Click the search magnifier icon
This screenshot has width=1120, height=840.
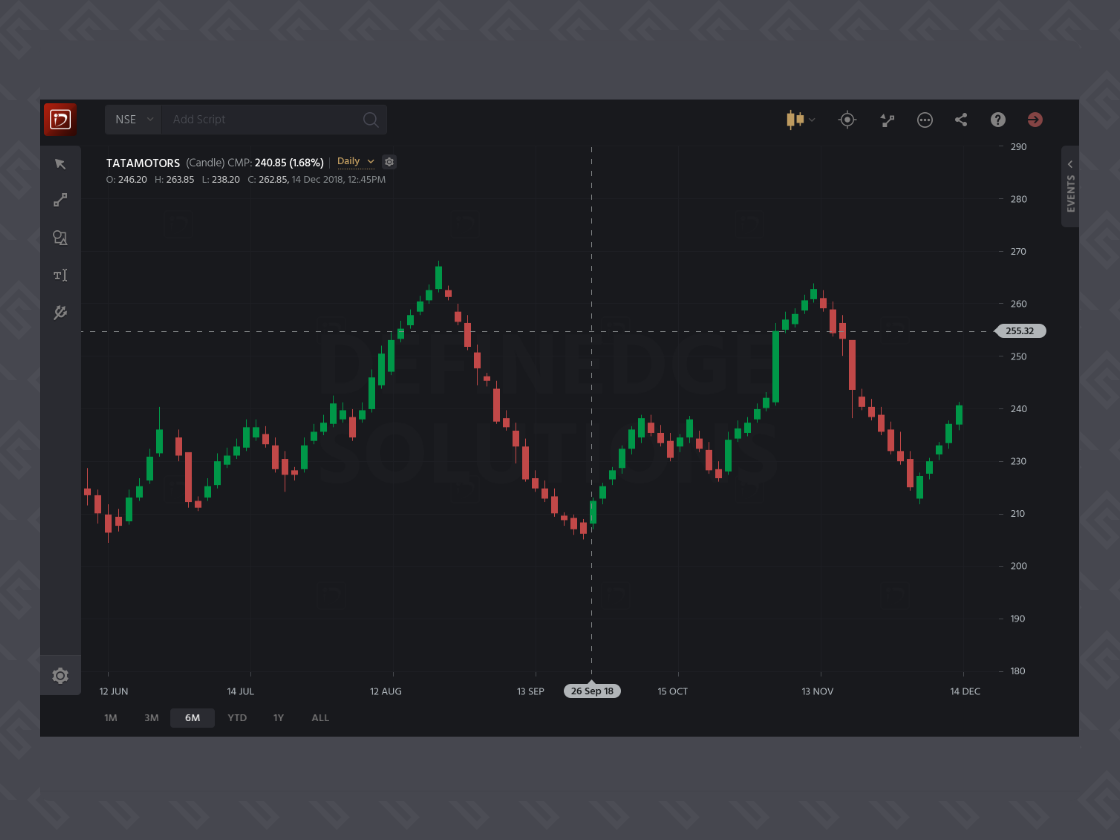[x=370, y=119]
